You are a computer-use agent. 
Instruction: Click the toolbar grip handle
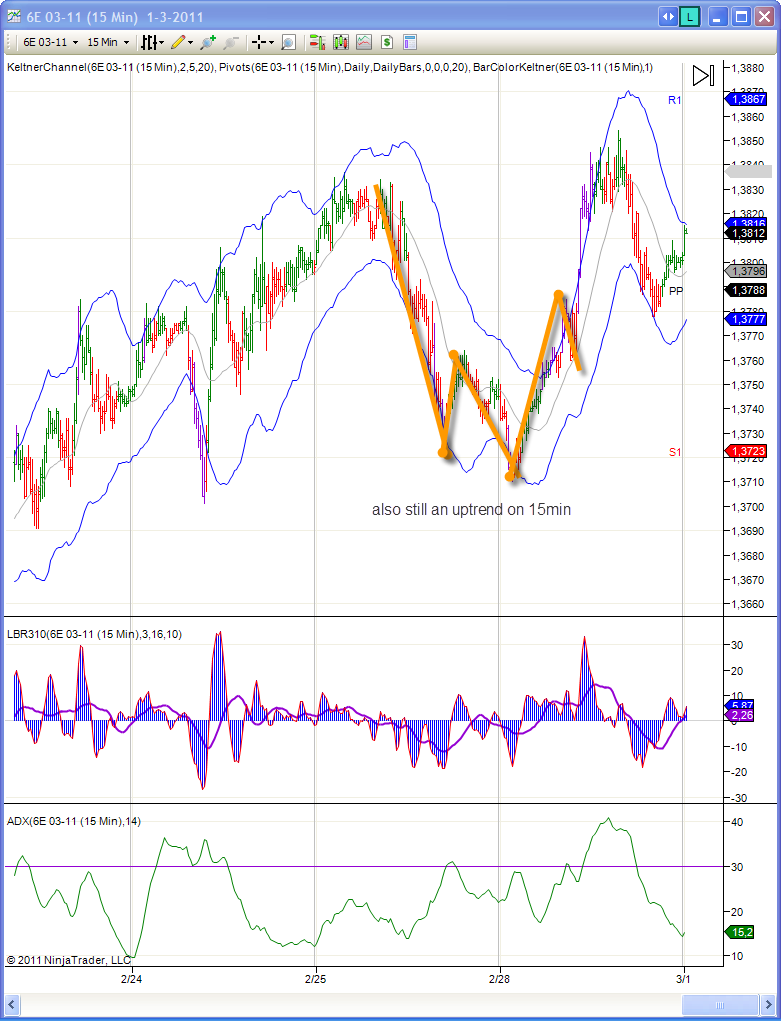(x=9, y=42)
